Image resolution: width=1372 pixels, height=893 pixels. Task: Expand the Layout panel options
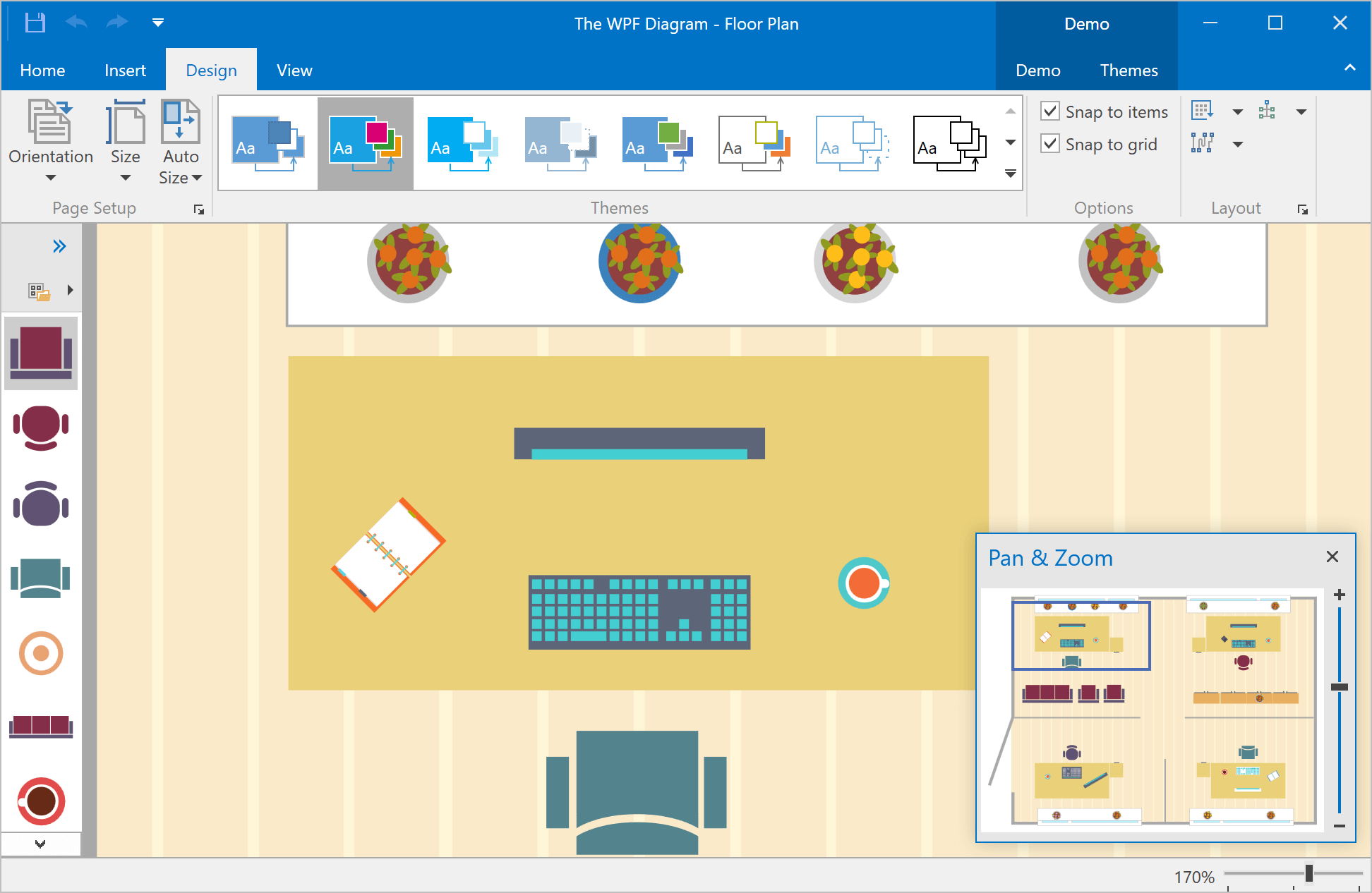click(x=1303, y=208)
